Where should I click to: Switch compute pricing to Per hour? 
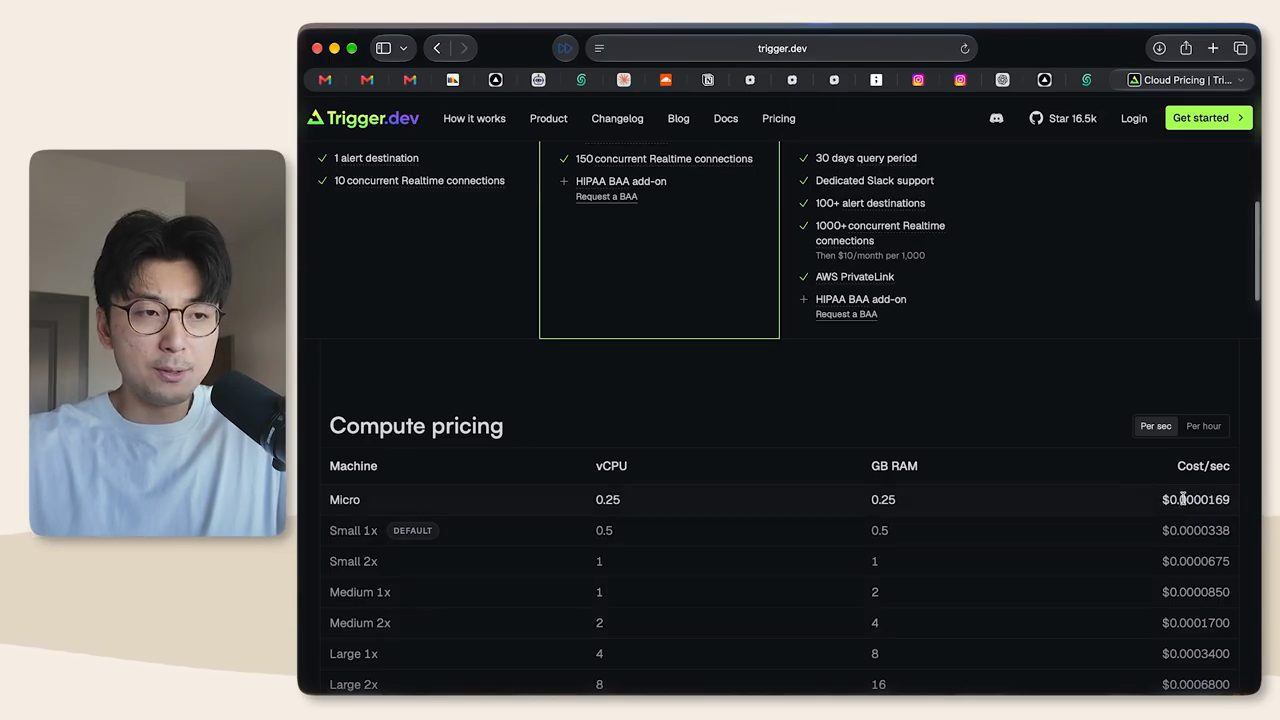pyautogui.click(x=1203, y=426)
